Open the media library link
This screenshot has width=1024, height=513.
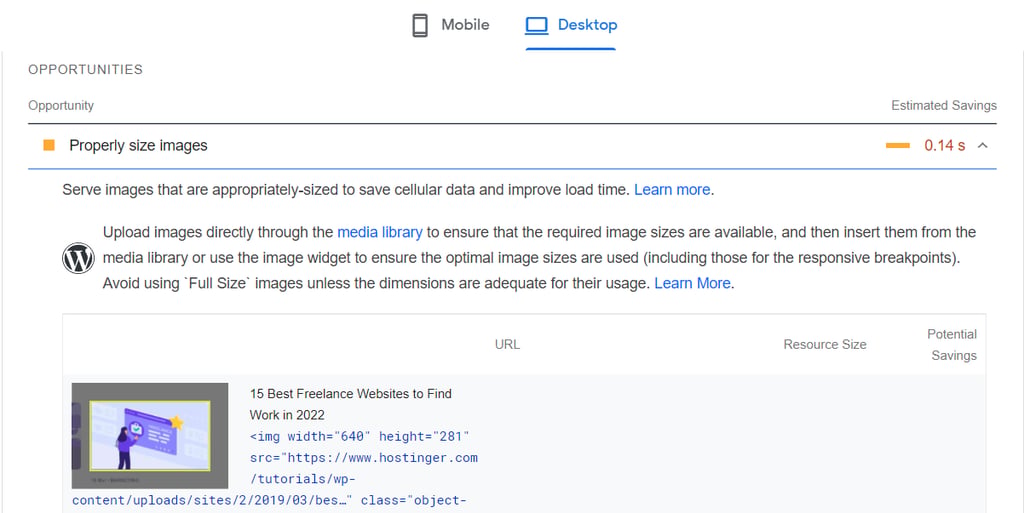click(379, 232)
